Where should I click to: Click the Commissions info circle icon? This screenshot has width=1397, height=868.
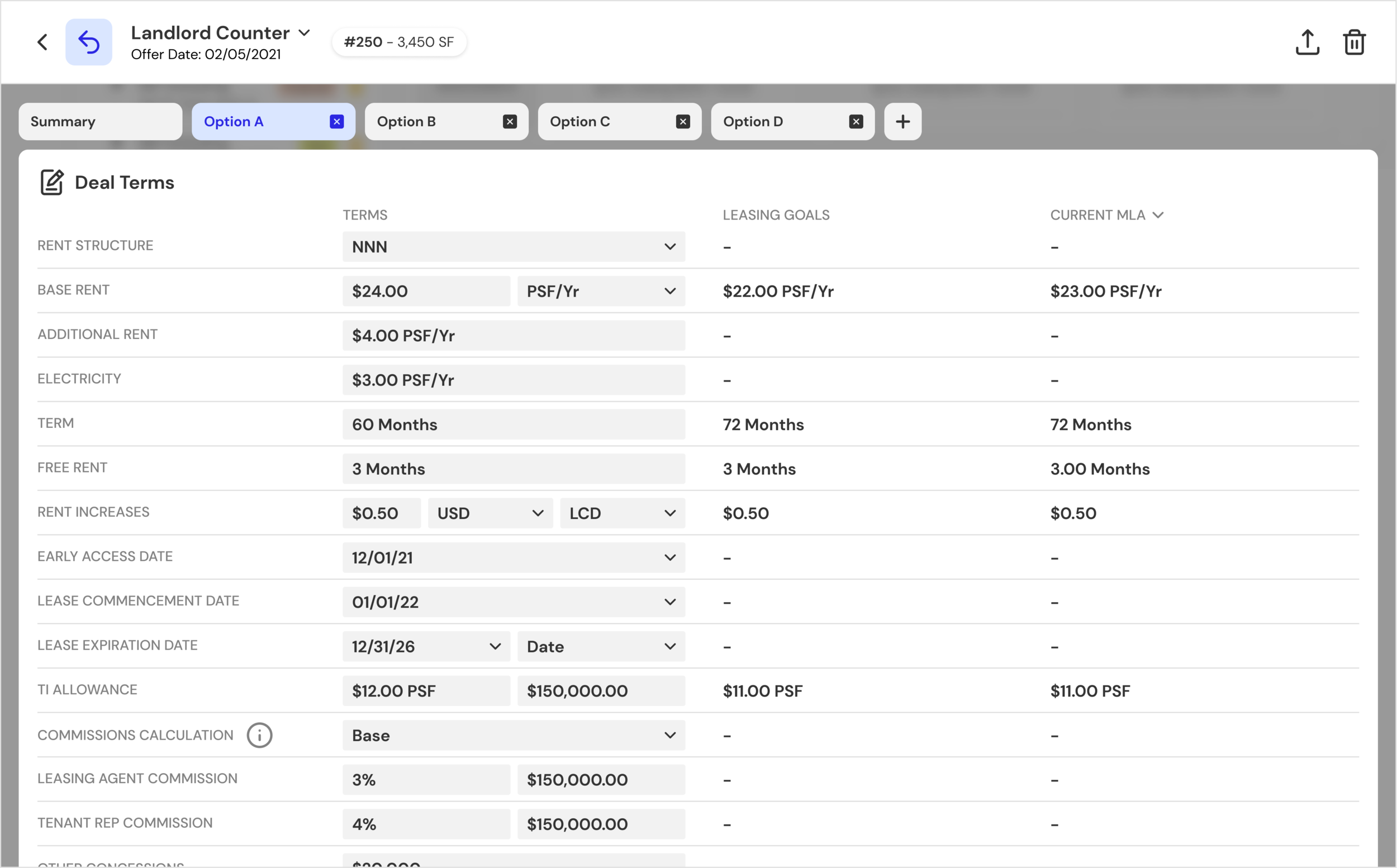point(259,735)
